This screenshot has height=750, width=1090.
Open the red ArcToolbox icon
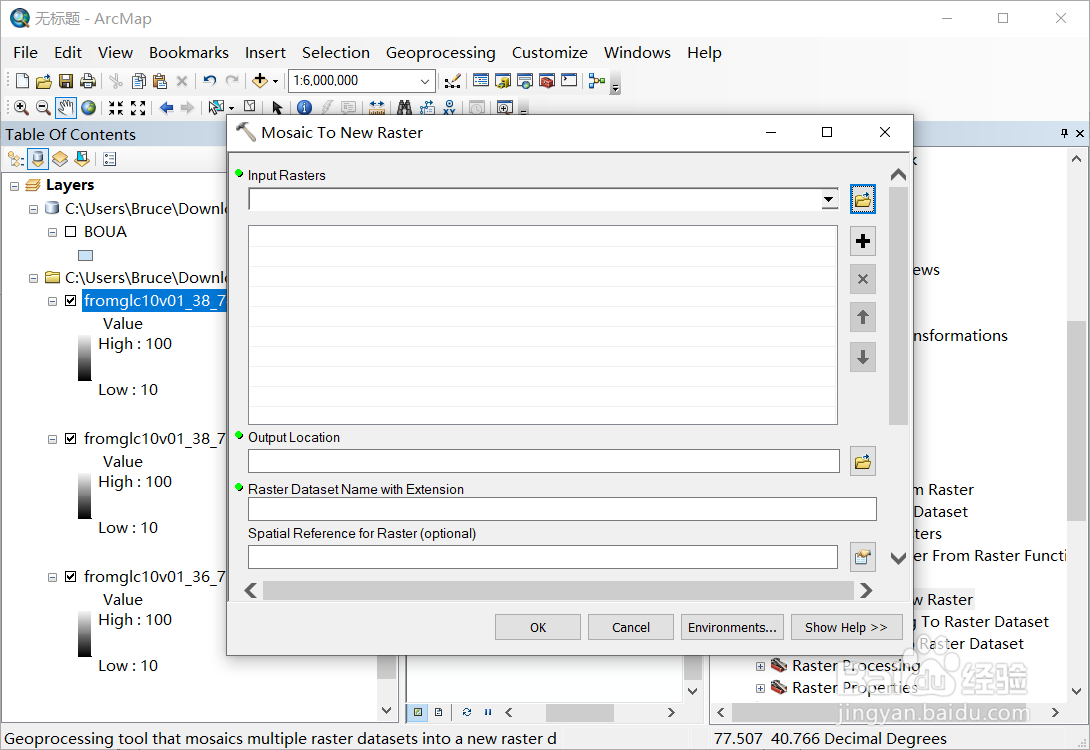pos(547,81)
